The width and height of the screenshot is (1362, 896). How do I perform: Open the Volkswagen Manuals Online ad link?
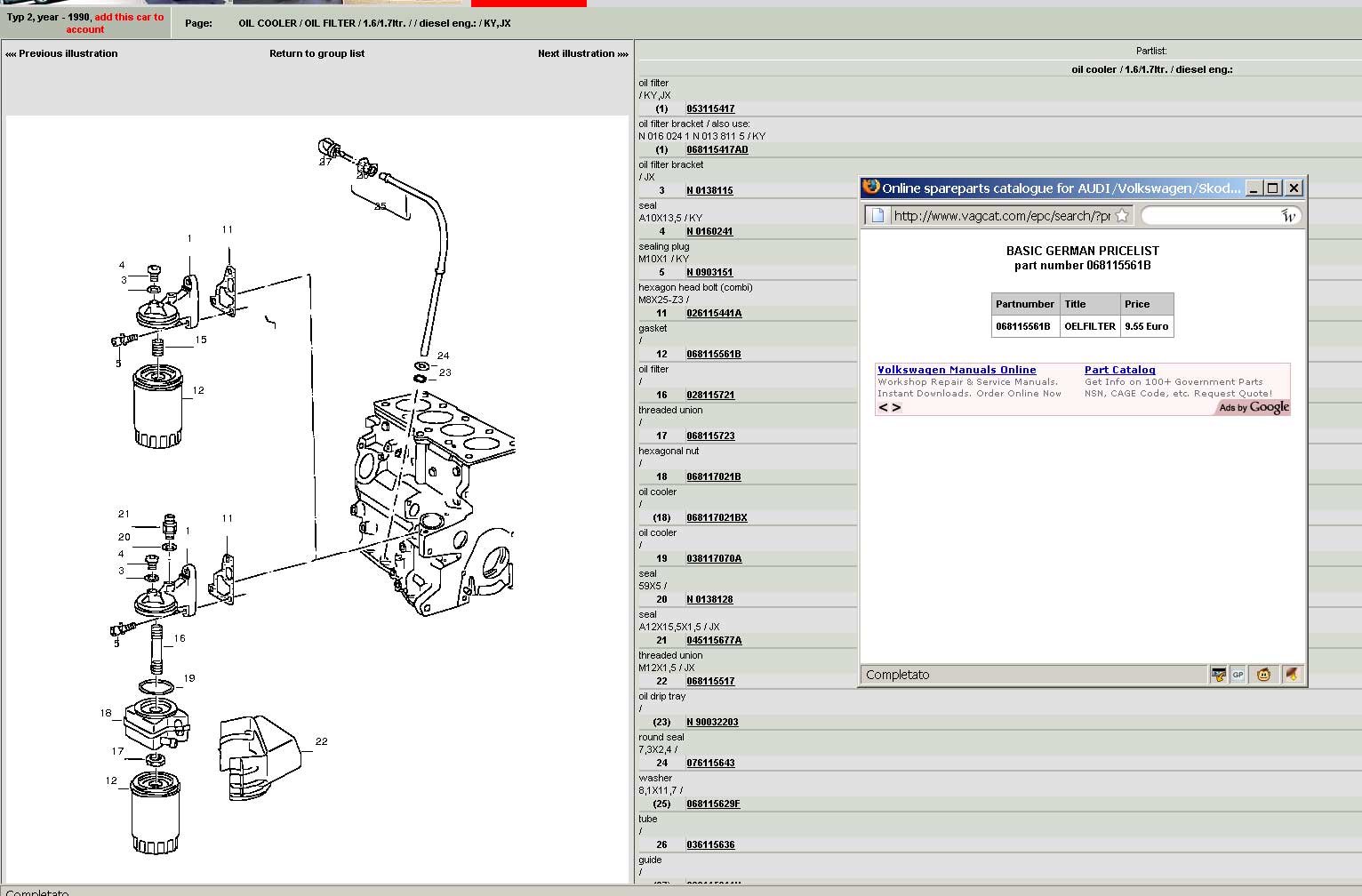click(957, 370)
